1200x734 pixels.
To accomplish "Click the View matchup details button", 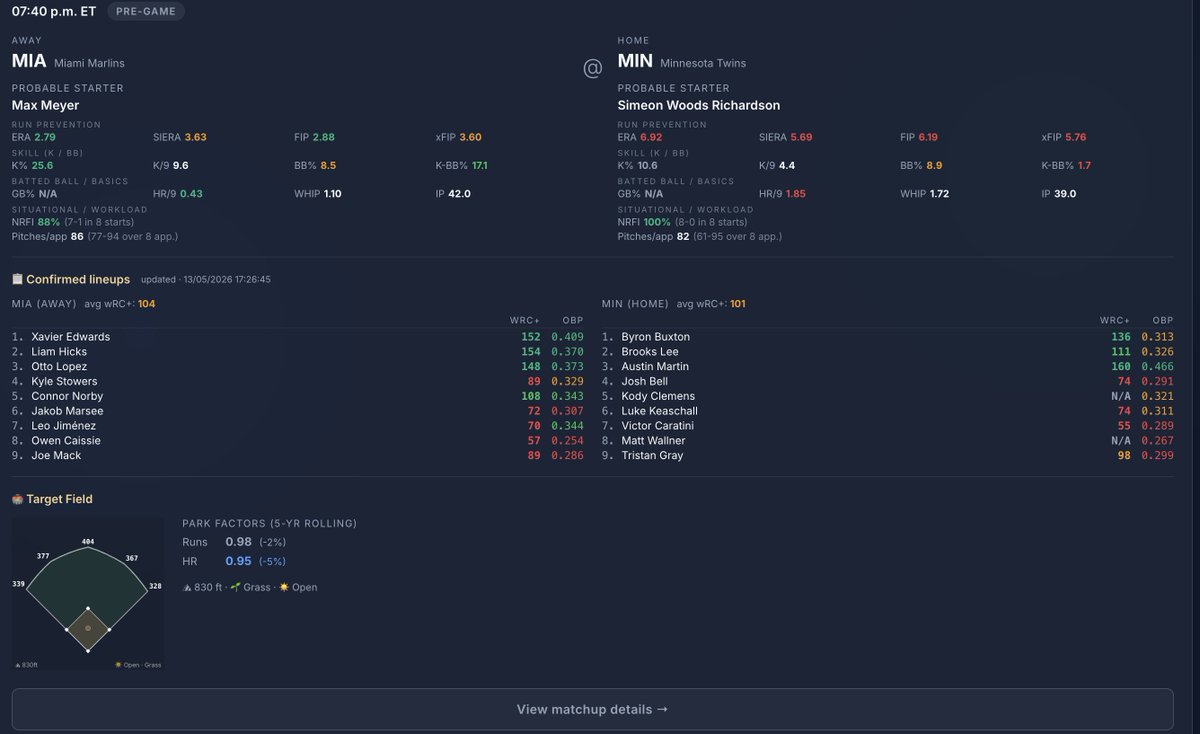I will [592, 709].
